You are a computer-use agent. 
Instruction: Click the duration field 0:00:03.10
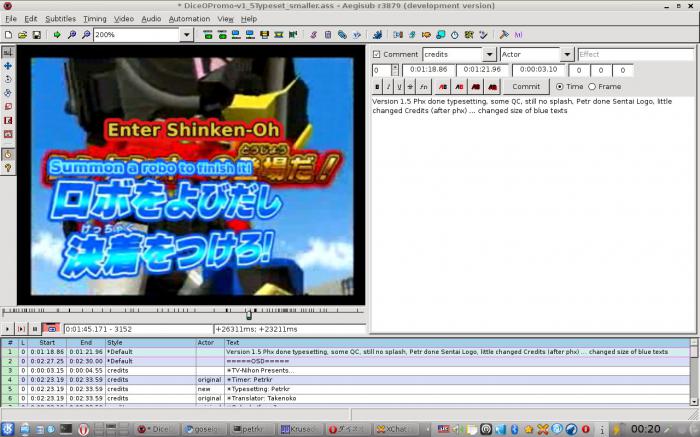pos(538,70)
